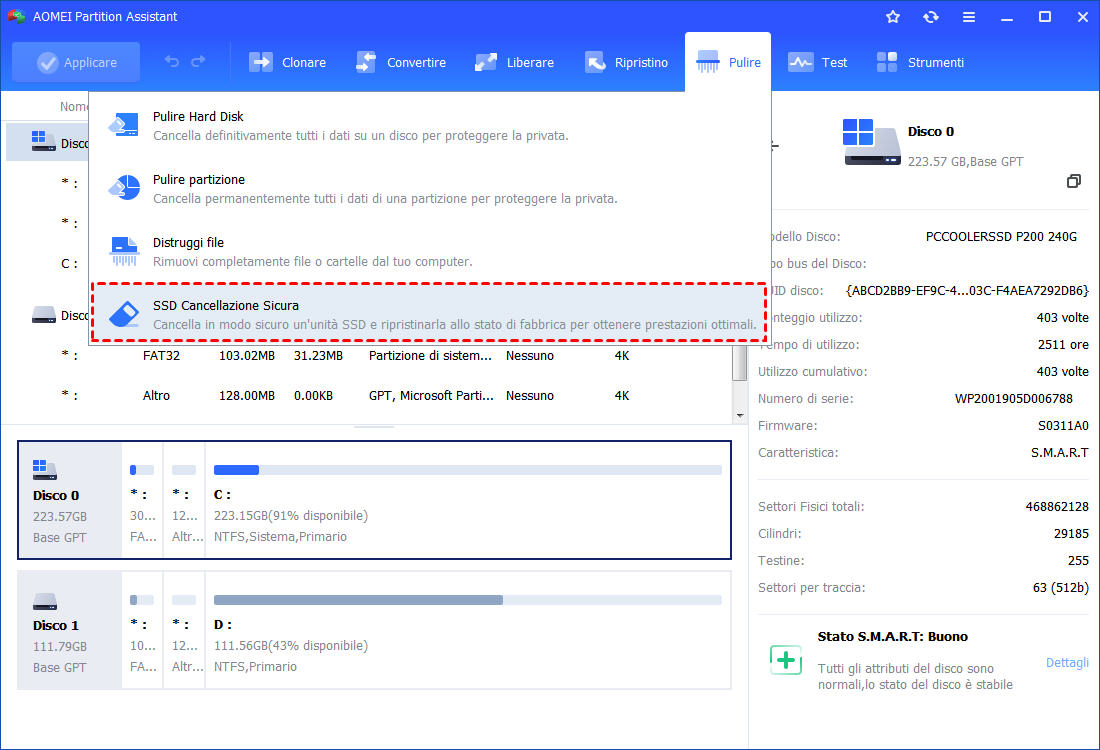Click the Disco 0 drive icon in details panel

click(871, 142)
